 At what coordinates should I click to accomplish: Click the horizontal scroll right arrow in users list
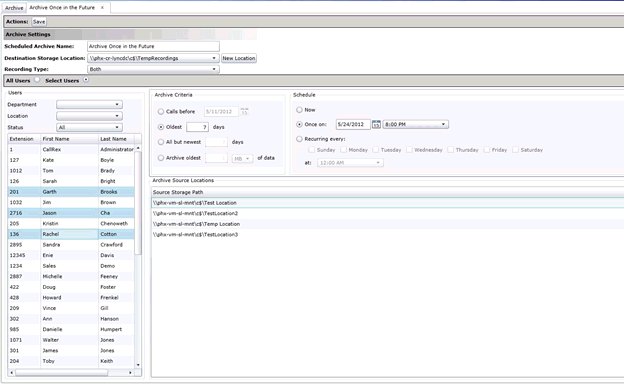click(x=130, y=373)
